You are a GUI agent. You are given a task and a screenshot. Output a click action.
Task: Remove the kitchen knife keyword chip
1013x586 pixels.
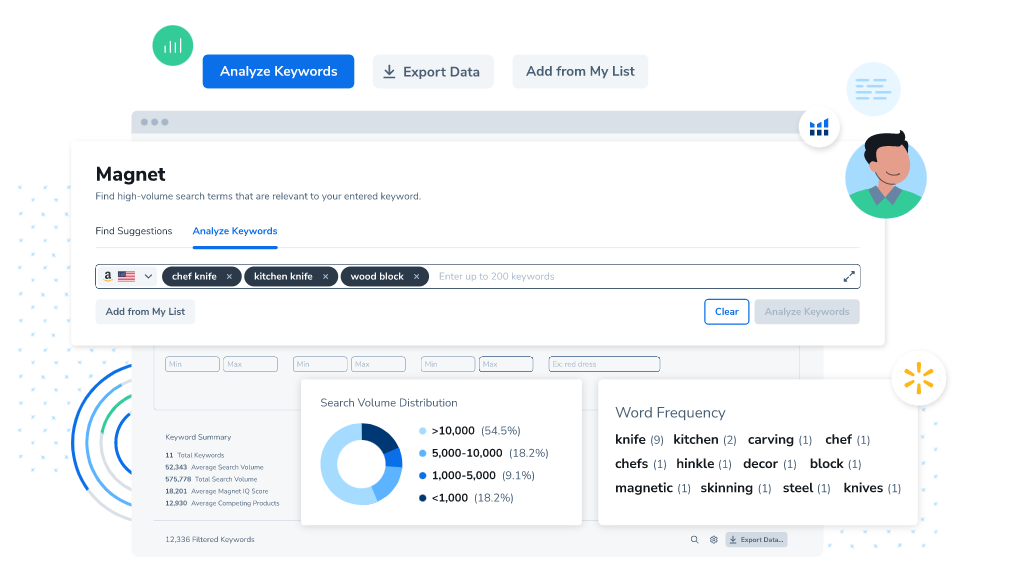pyautogui.click(x=326, y=277)
